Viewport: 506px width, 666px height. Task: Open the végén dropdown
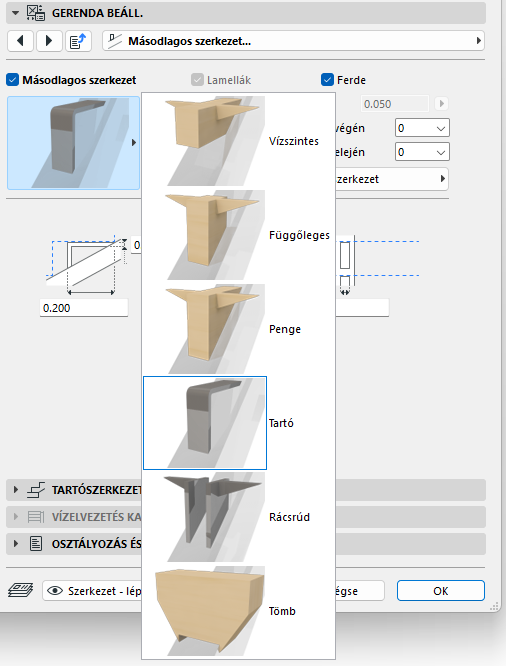pyautogui.click(x=422, y=128)
